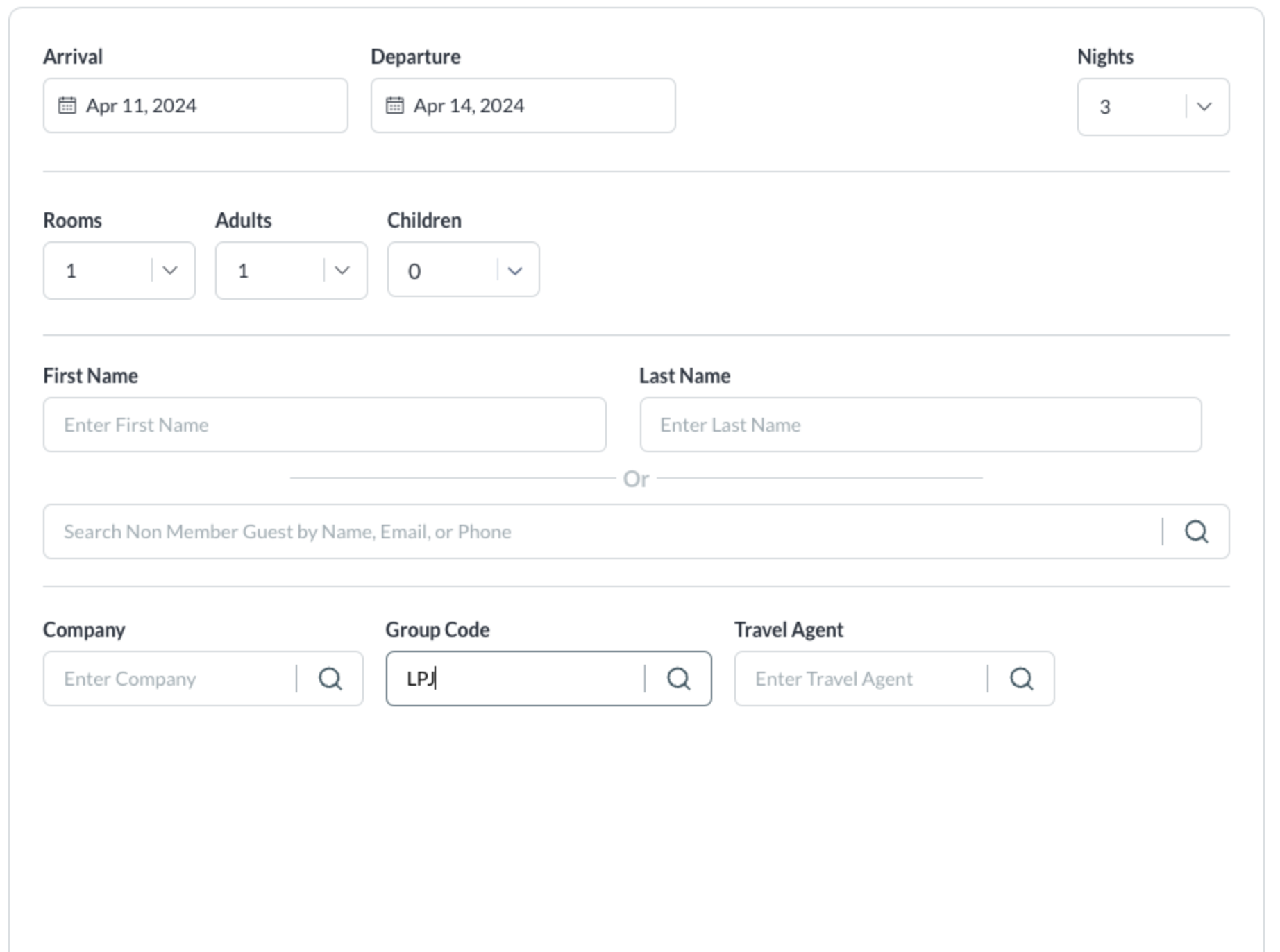Open the Adults count dropdown
This screenshot has width=1280, height=952.
click(x=342, y=271)
